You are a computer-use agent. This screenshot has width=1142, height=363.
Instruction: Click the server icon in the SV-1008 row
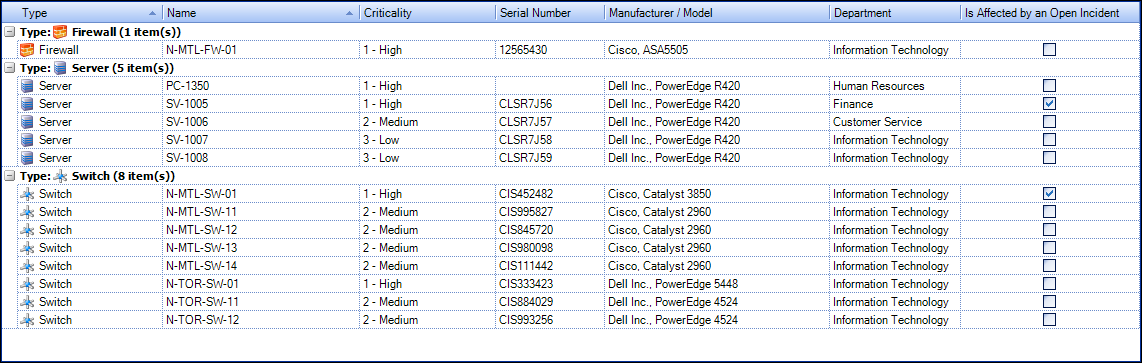[x=28, y=158]
